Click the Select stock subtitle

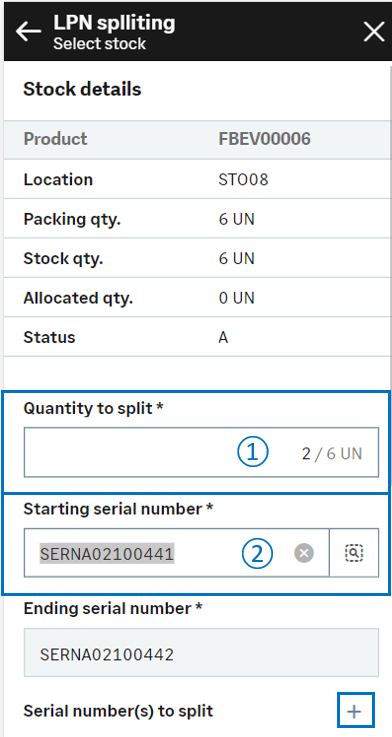pyautogui.click(x=100, y=44)
